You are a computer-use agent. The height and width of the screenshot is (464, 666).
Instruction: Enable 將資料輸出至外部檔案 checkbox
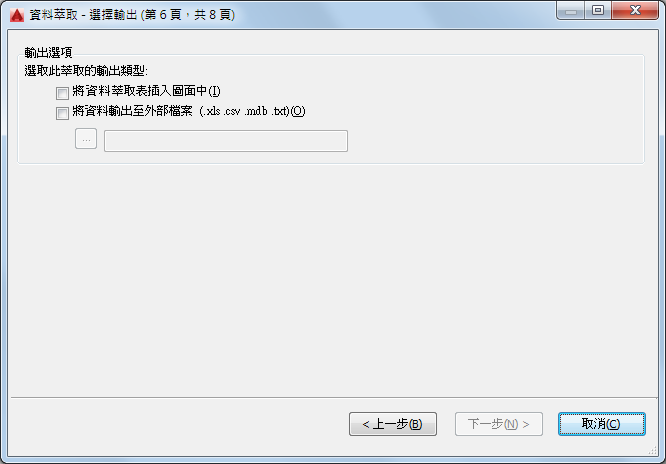pyautogui.click(x=62, y=113)
